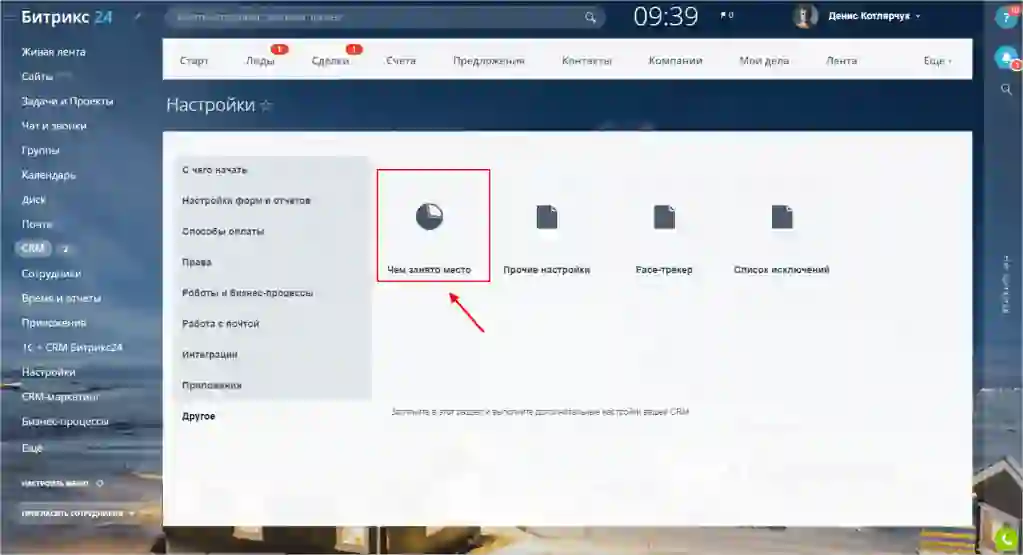Click the 'Прочие настройки' document icon
This screenshot has width=1023, height=555.
[547, 217]
